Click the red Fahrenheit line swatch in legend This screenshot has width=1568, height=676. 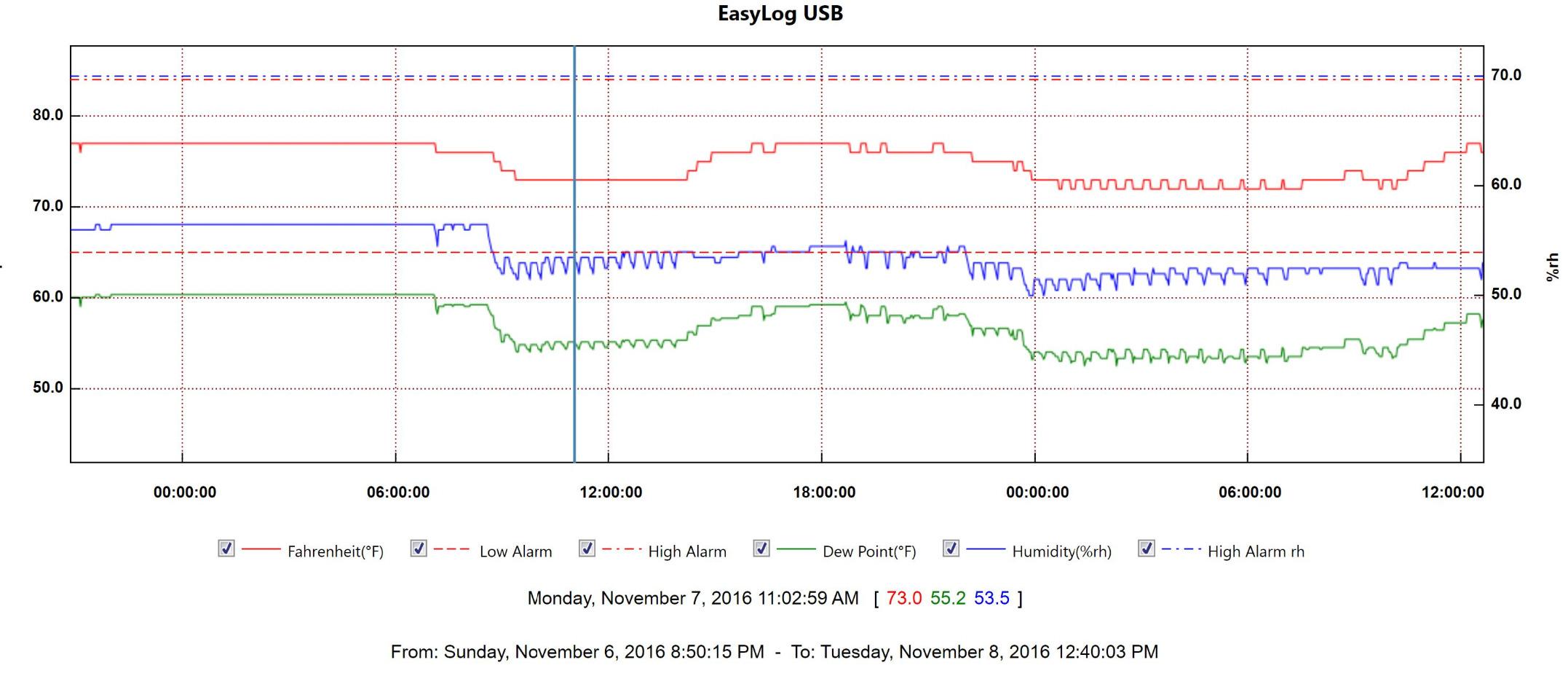click(x=261, y=549)
